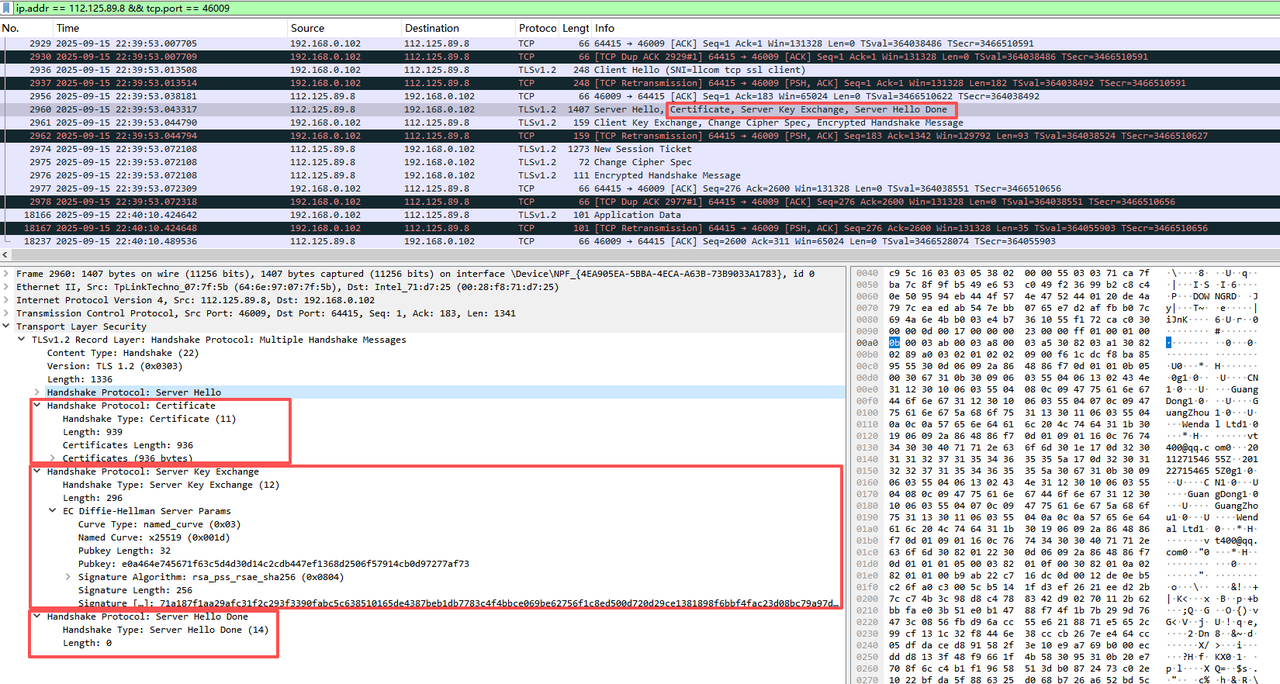Expand the Ethernet II tree node
The height and width of the screenshot is (684, 1280).
(8, 286)
